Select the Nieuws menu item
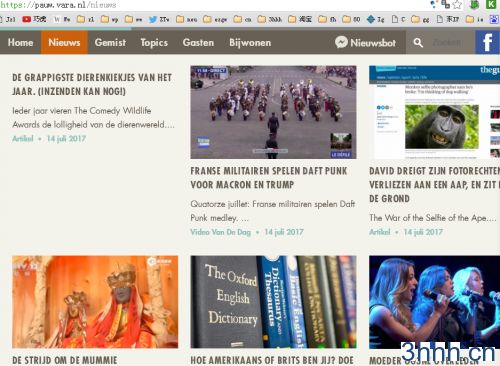The height and width of the screenshot is (366, 500). click(64, 42)
